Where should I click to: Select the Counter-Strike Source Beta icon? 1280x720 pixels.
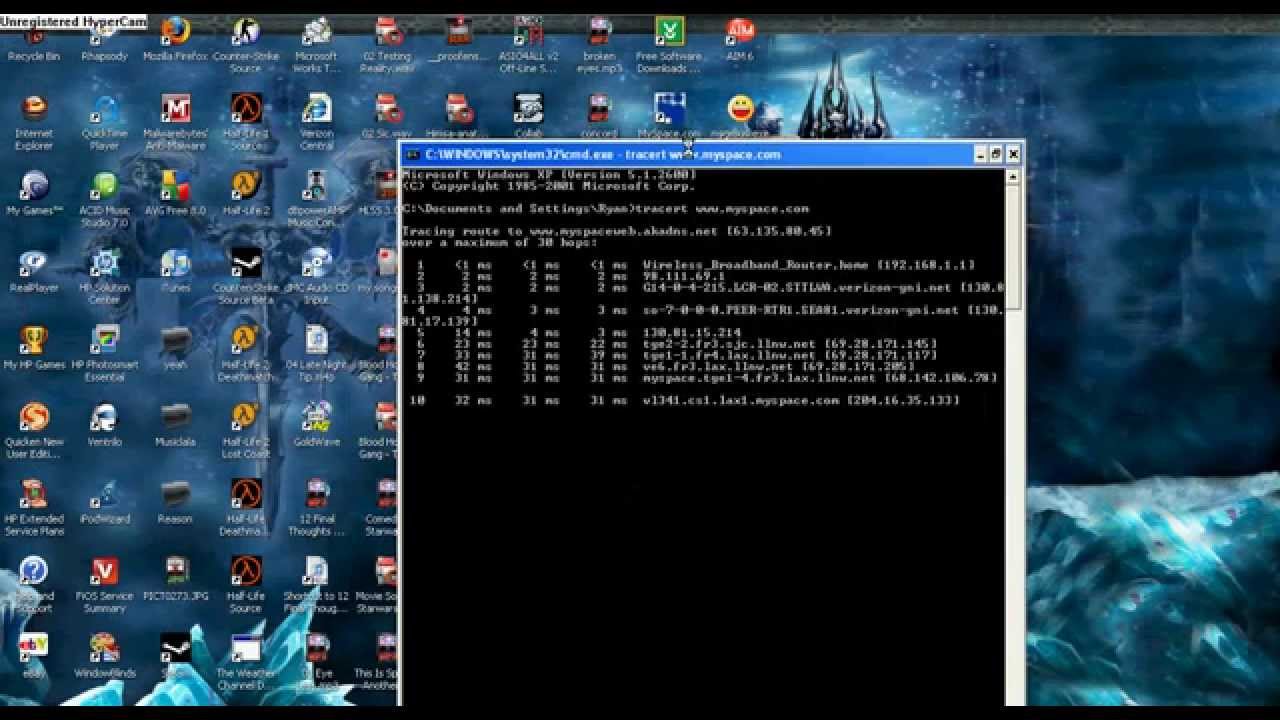245,277
